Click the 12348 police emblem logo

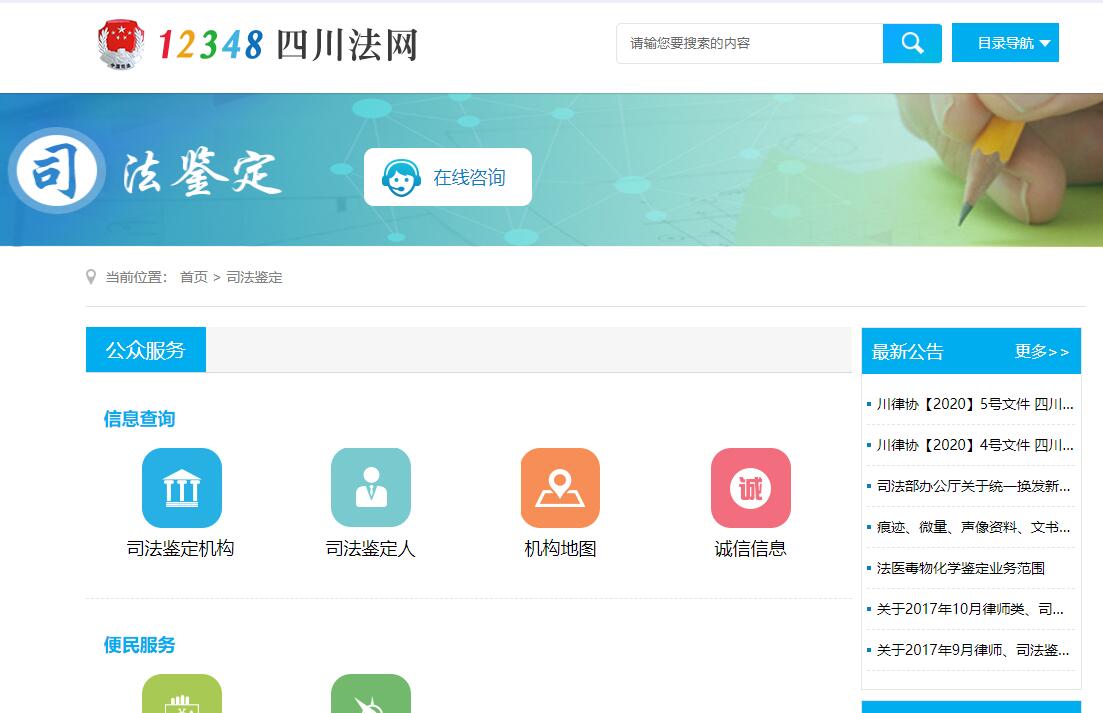(121, 44)
